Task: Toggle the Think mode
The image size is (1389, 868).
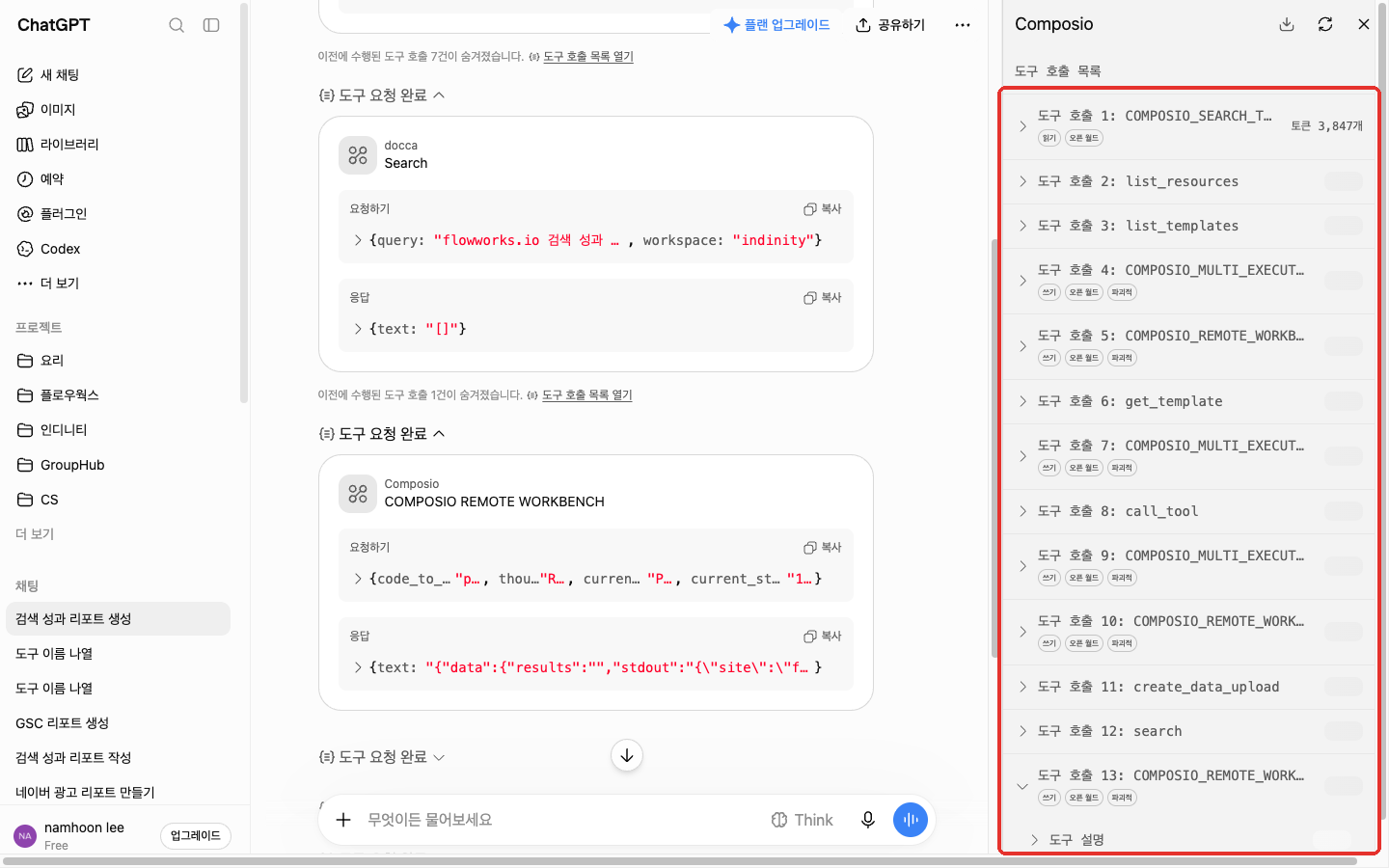Action: point(802,820)
